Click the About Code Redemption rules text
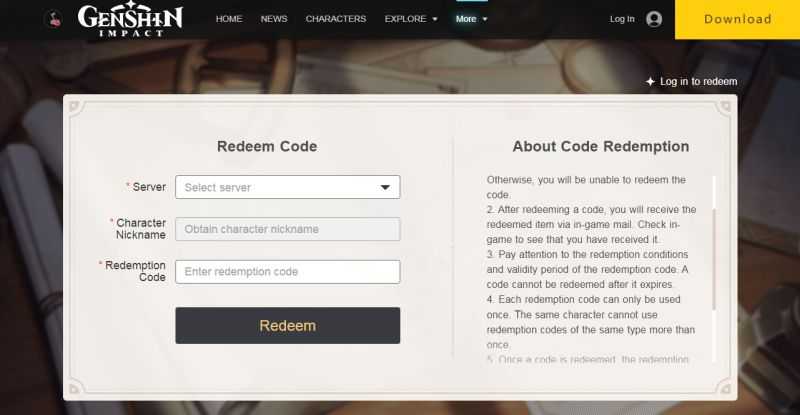This screenshot has height=415, width=800. pyautogui.click(x=591, y=269)
